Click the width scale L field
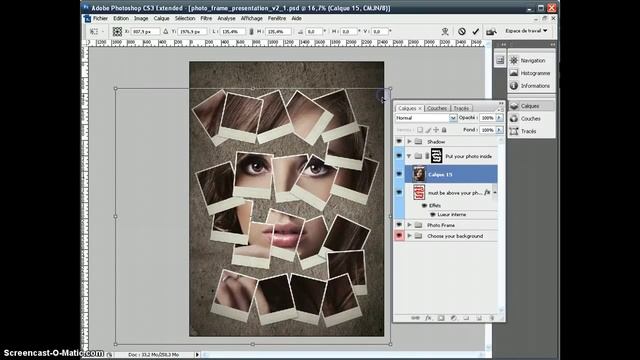This screenshot has width=640, height=360. pyautogui.click(x=233, y=31)
